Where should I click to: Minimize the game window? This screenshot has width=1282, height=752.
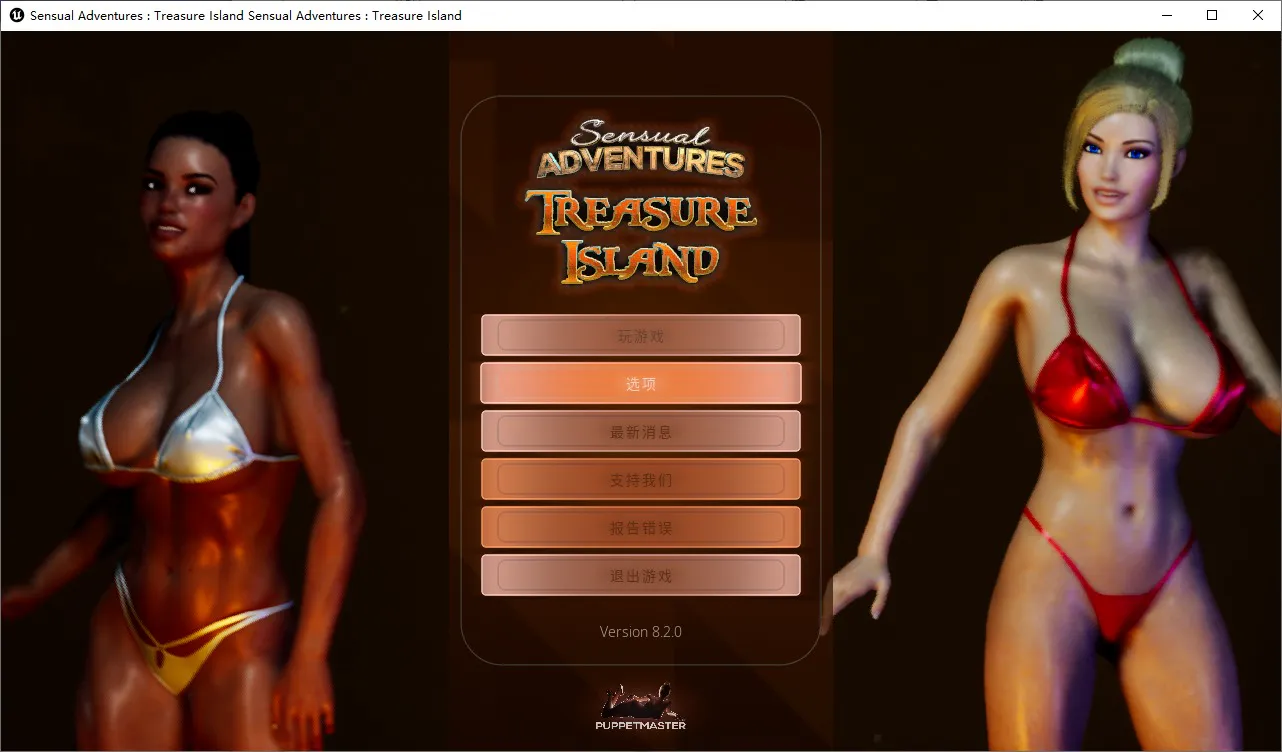(1165, 15)
